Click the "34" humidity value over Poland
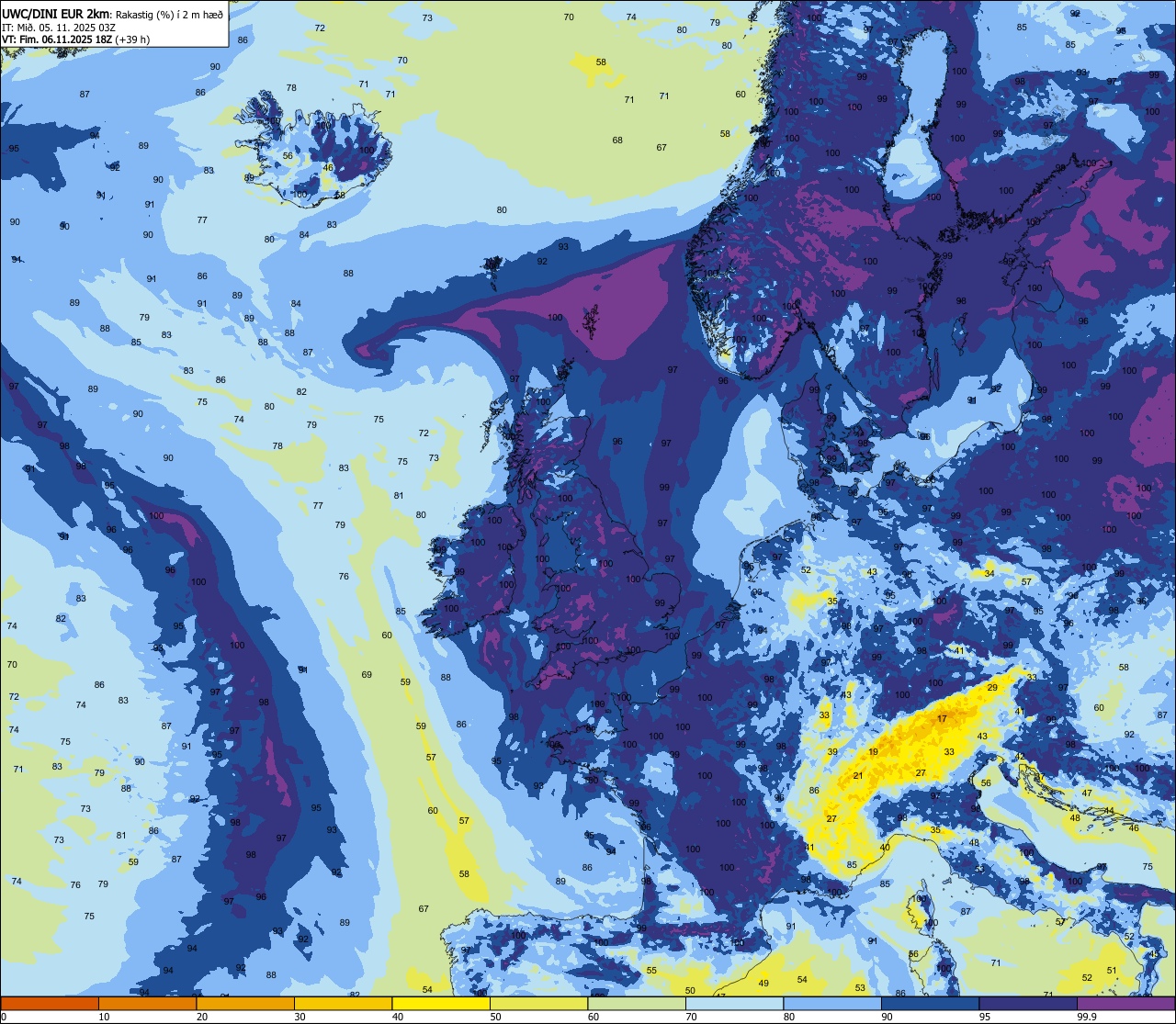The image size is (1176, 1024). [989, 574]
